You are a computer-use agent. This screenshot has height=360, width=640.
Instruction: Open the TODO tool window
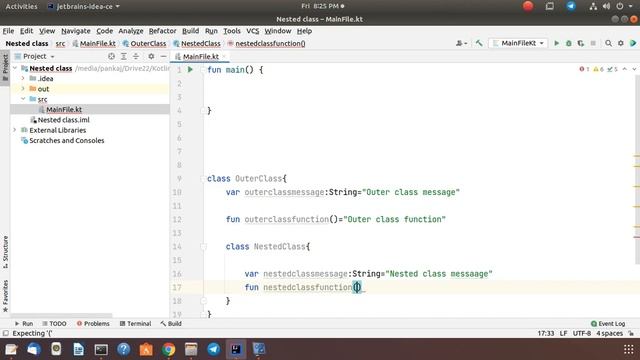pyautogui.click(x=54, y=324)
